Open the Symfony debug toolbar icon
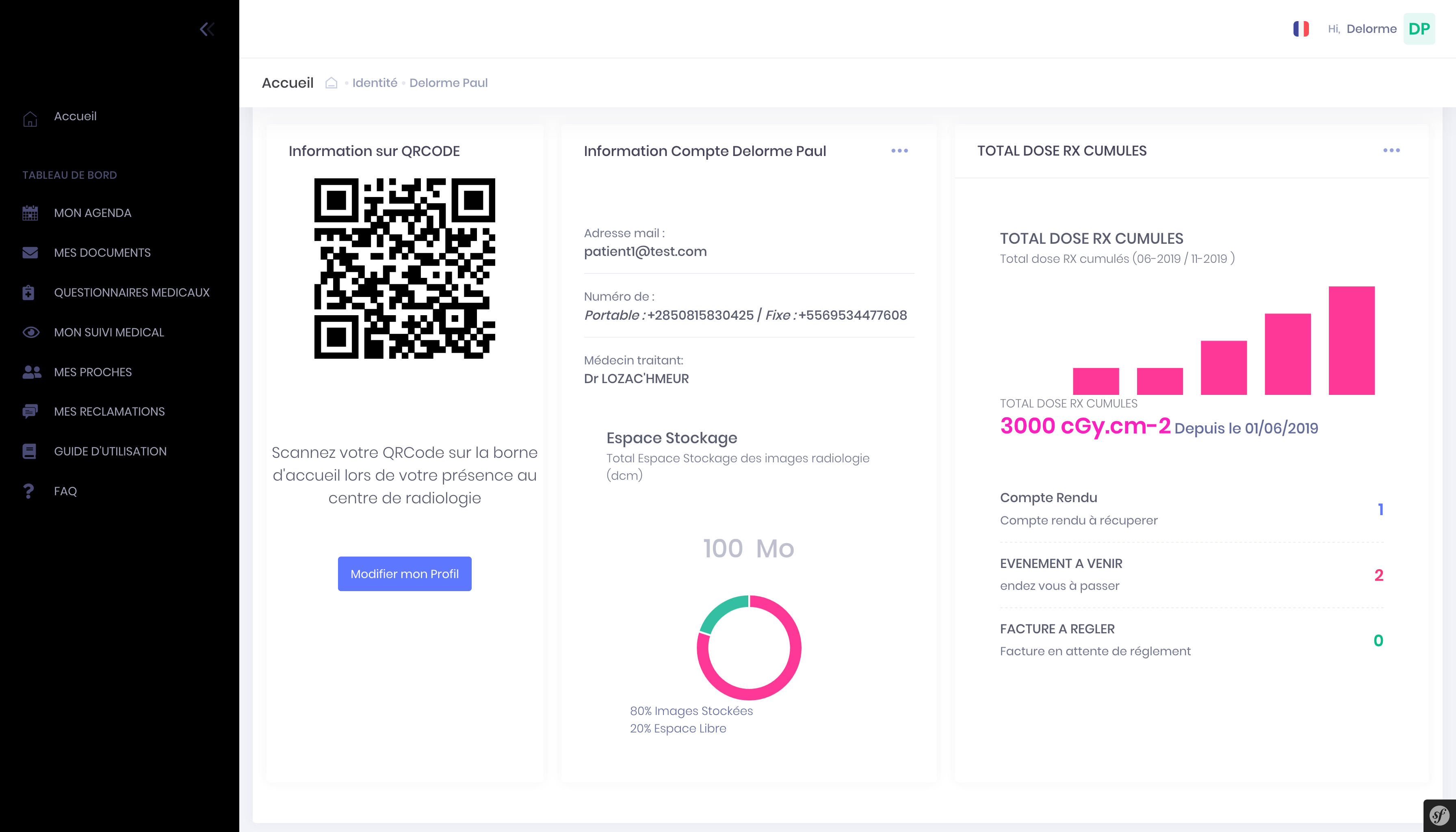The width and height of the screenshot is (1456, 832). tap(1439, 815)
